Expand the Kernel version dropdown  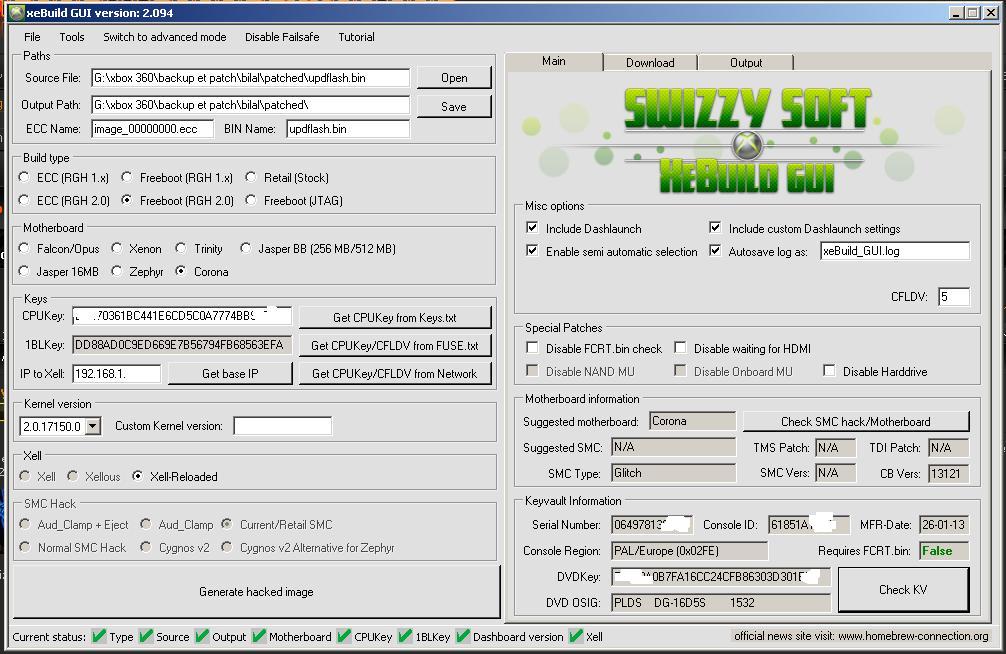(x=93, y=426)
